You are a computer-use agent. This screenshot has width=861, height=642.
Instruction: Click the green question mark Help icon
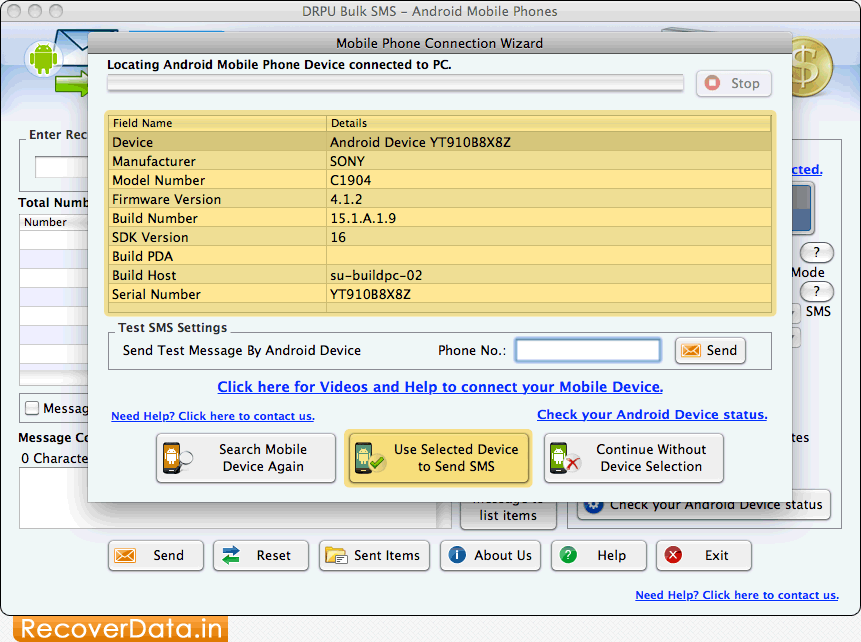pos(568,555)
